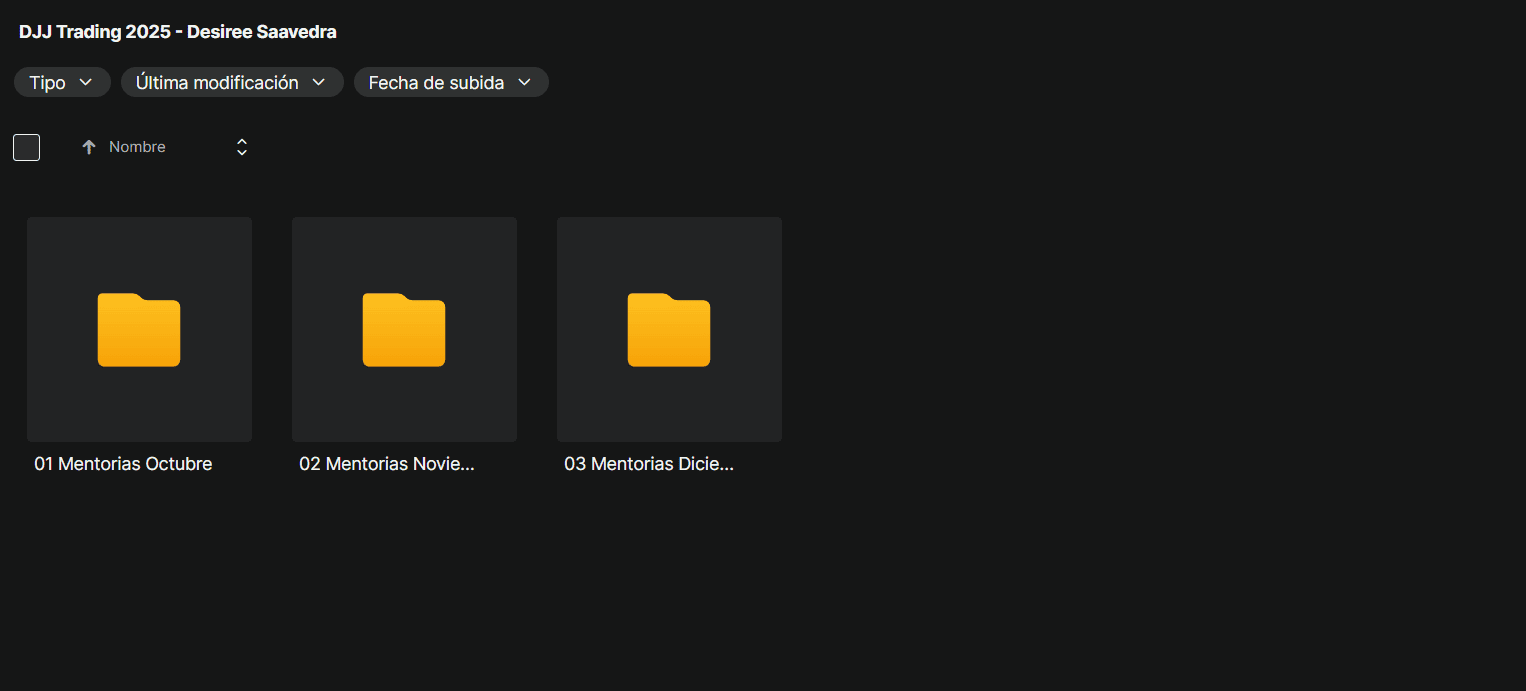Click the 03 Mentorias Dicie... folder name
This screenshot has height=691, width=1526.
pyautogui.click(x=649, y=464)
